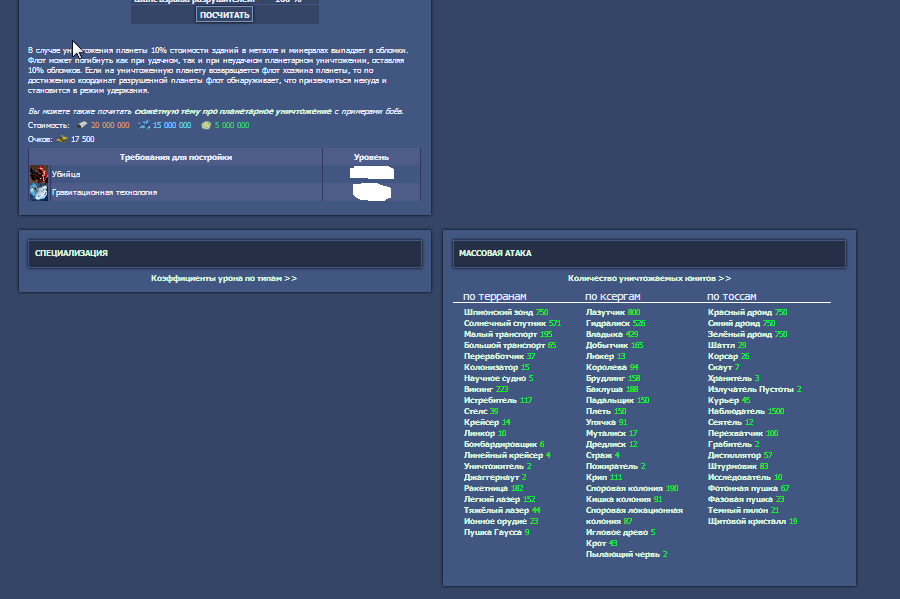Click the по терранам column heading
This screenshot has height=599, width=900.
click(x=494, y=296)
